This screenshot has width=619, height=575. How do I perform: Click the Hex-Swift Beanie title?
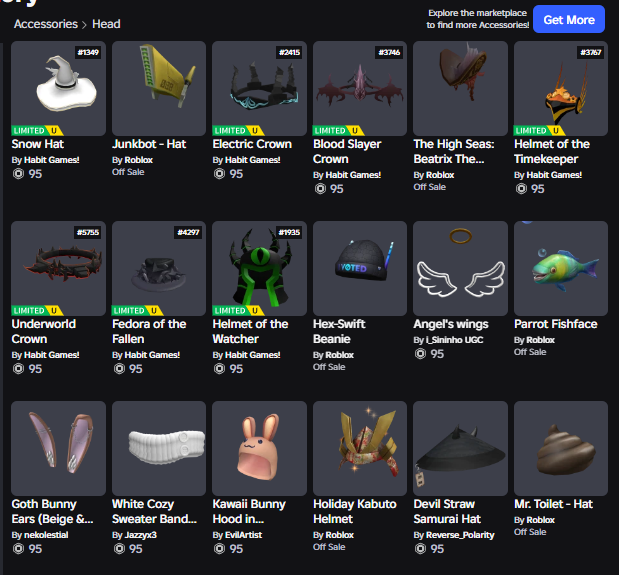tap(339, 332)
